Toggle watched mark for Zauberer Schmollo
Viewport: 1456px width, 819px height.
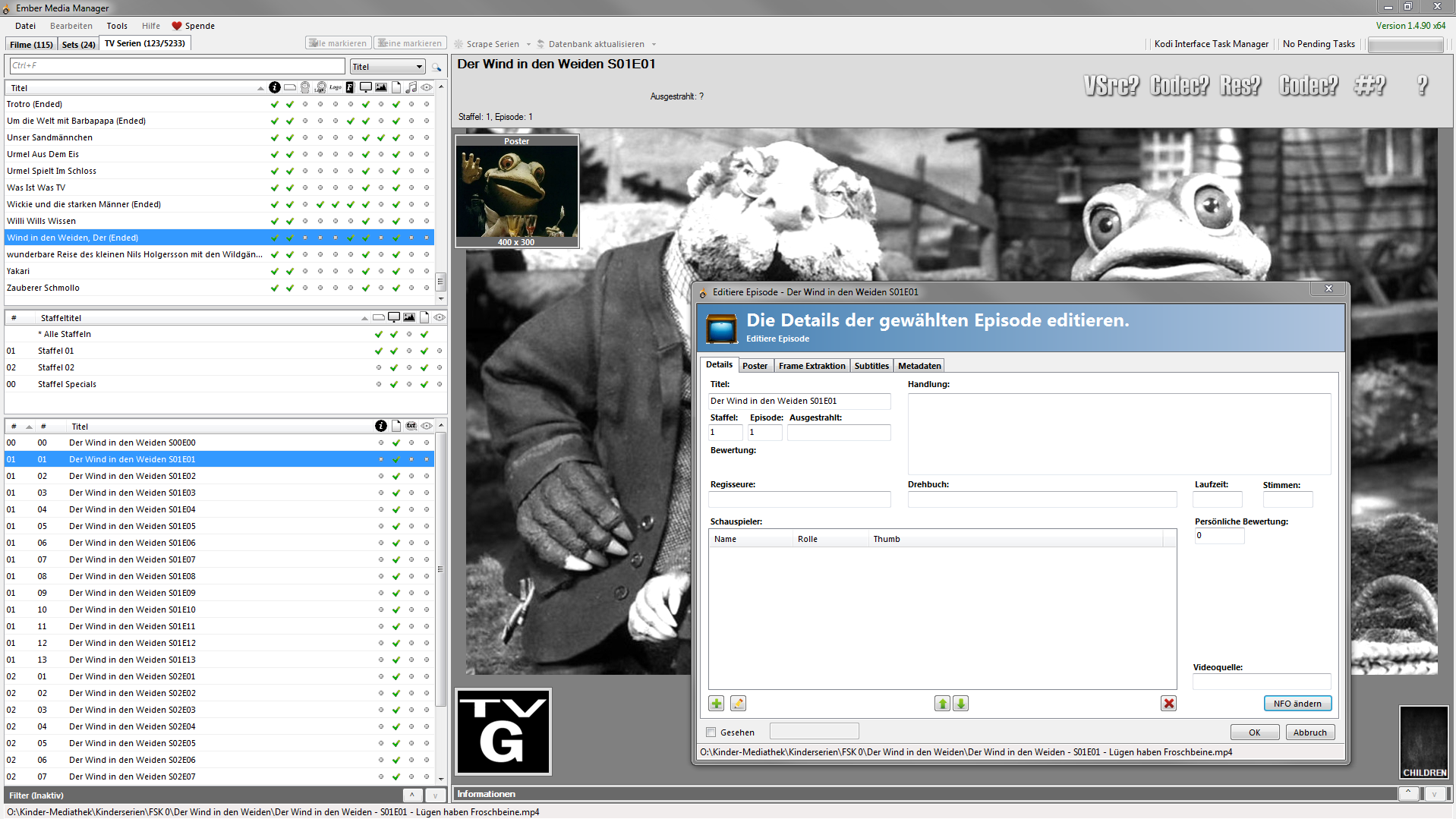427,288
